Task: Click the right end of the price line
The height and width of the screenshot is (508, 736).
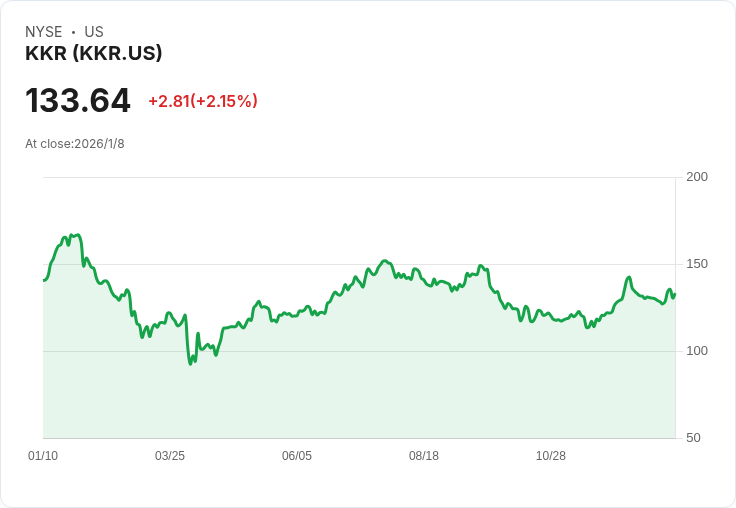Action: click(674, 294)
